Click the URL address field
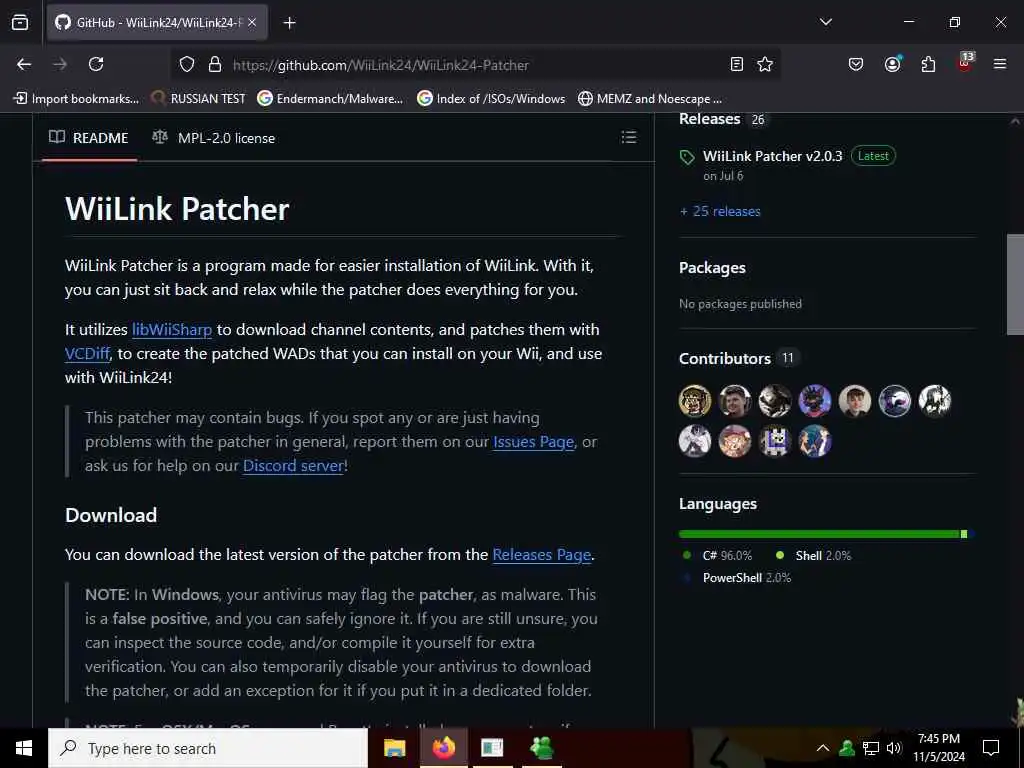The image size is (1024, 768). click(477, 65)
